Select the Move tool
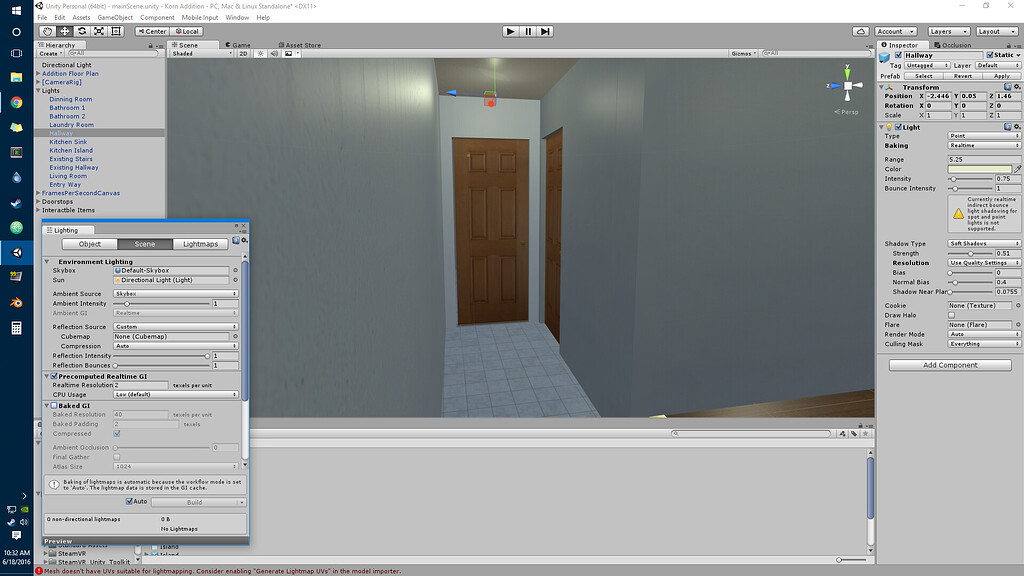This screenshot has width=1024, height=576. point(63,31)
